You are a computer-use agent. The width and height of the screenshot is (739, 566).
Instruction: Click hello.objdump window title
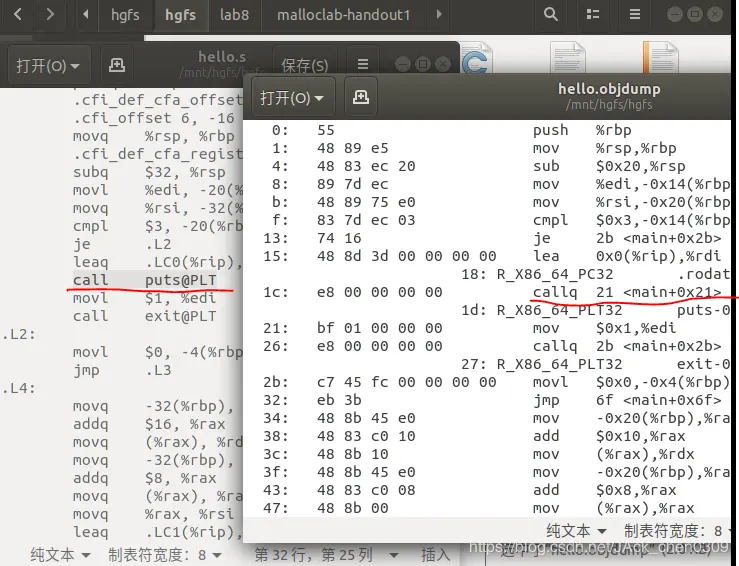[609, 89]
